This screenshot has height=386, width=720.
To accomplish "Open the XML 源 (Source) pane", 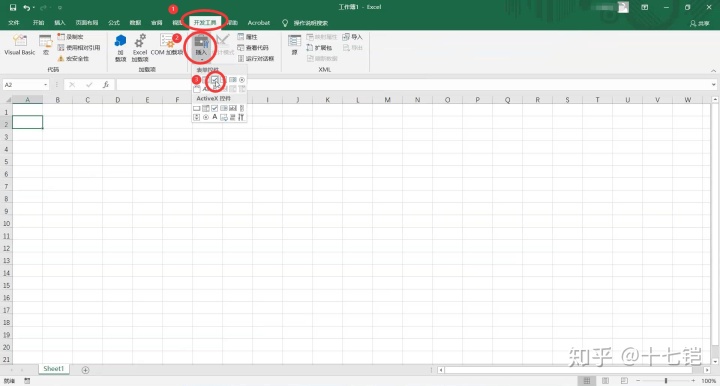I will pos(294,45).
